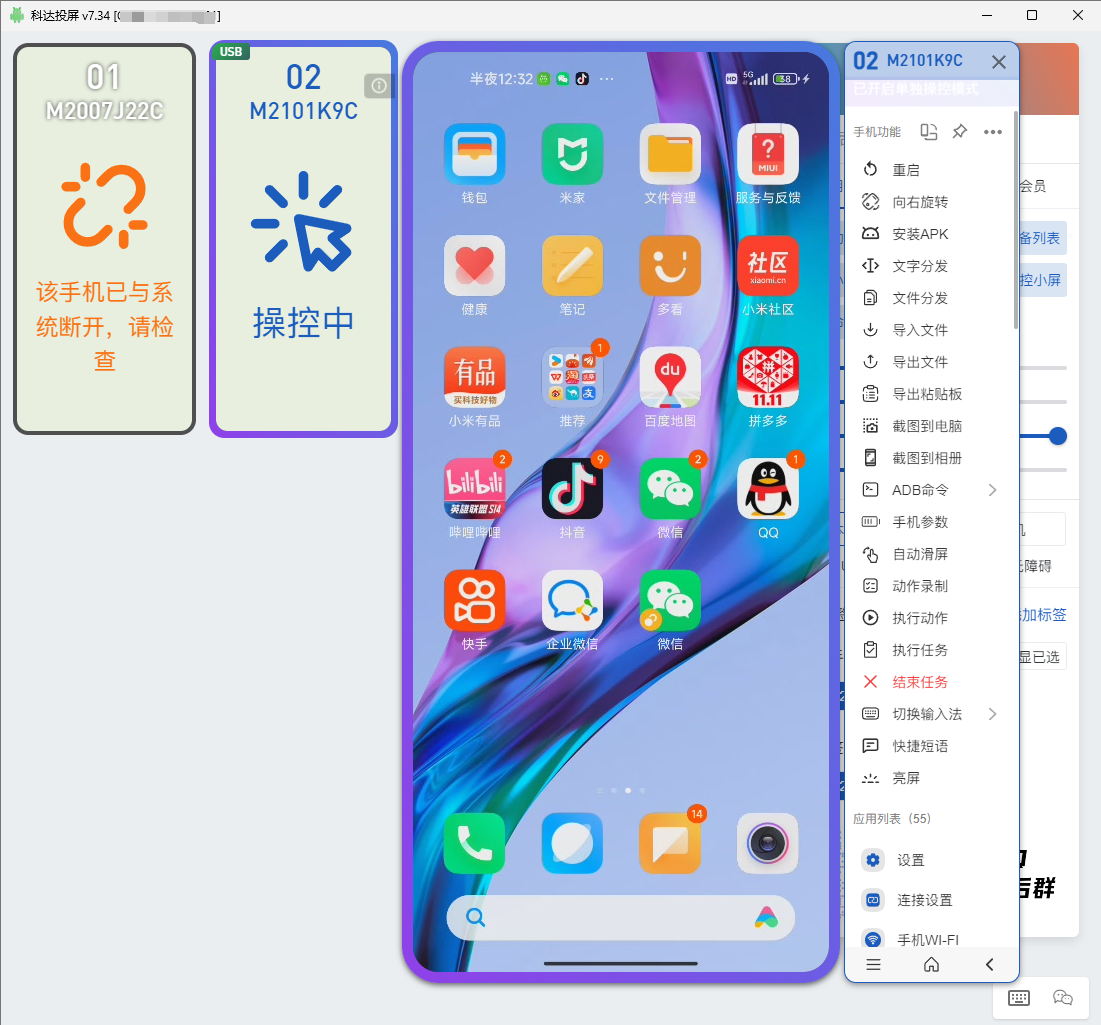Expand the 切换输入法 submenu

[992, 714]
